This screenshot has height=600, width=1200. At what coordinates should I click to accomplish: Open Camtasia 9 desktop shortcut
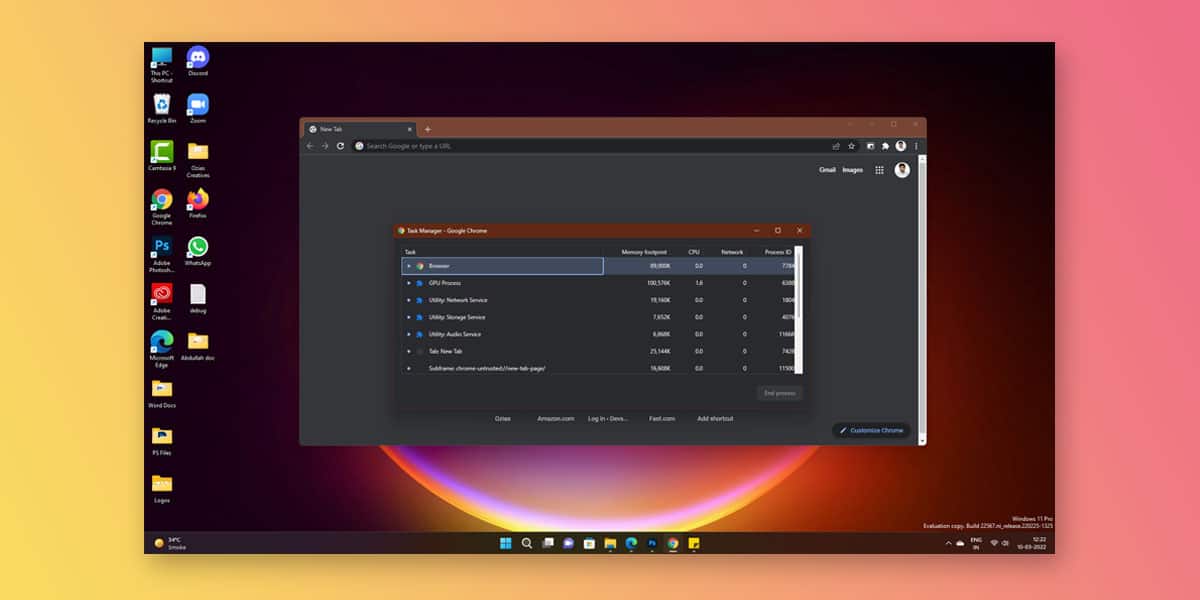click(161, 154)
